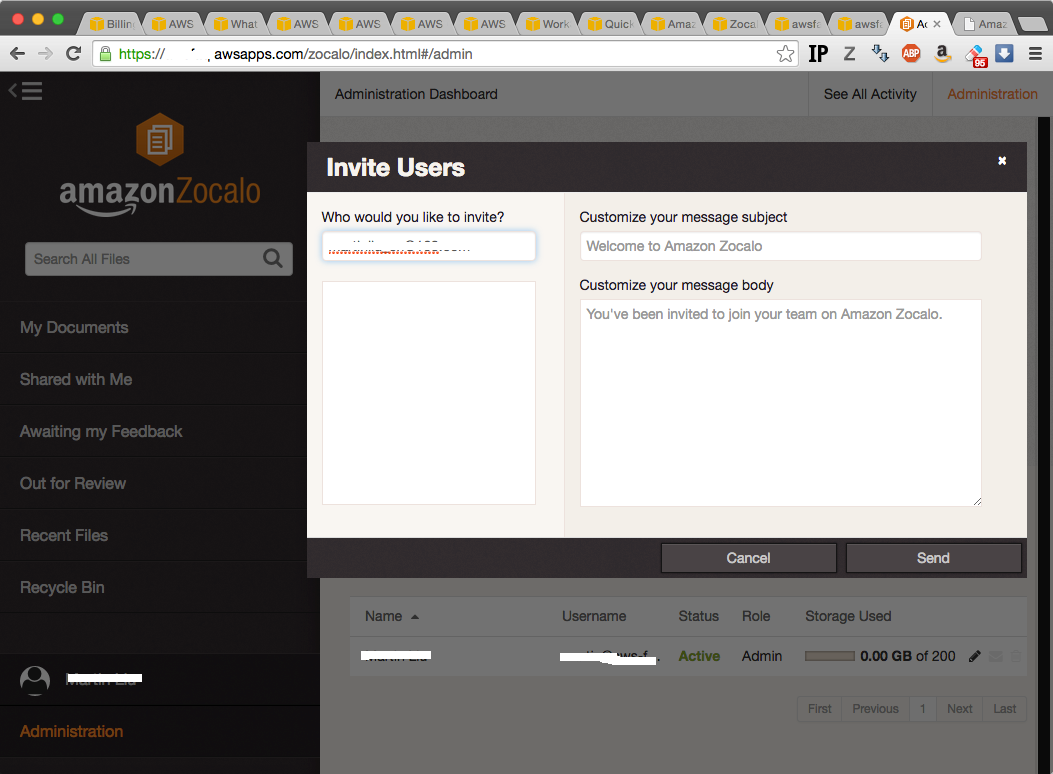This screenshot has width=1053, height=774.
Task: Click the message body resize handle
Action: point(977,501)
